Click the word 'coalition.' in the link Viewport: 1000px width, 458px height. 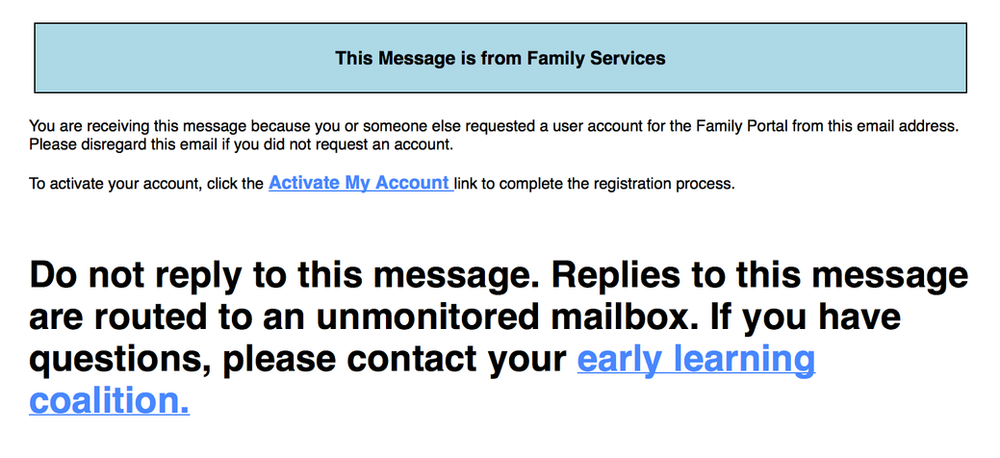coord(109,401)
